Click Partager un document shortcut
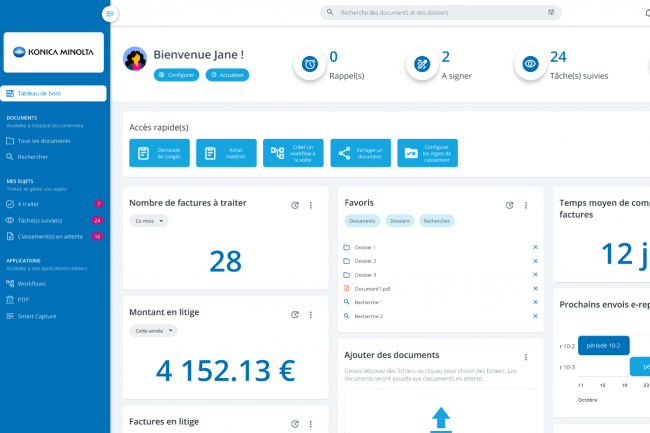Viewport: 650px width, 433px height. (x=360, y=153)
